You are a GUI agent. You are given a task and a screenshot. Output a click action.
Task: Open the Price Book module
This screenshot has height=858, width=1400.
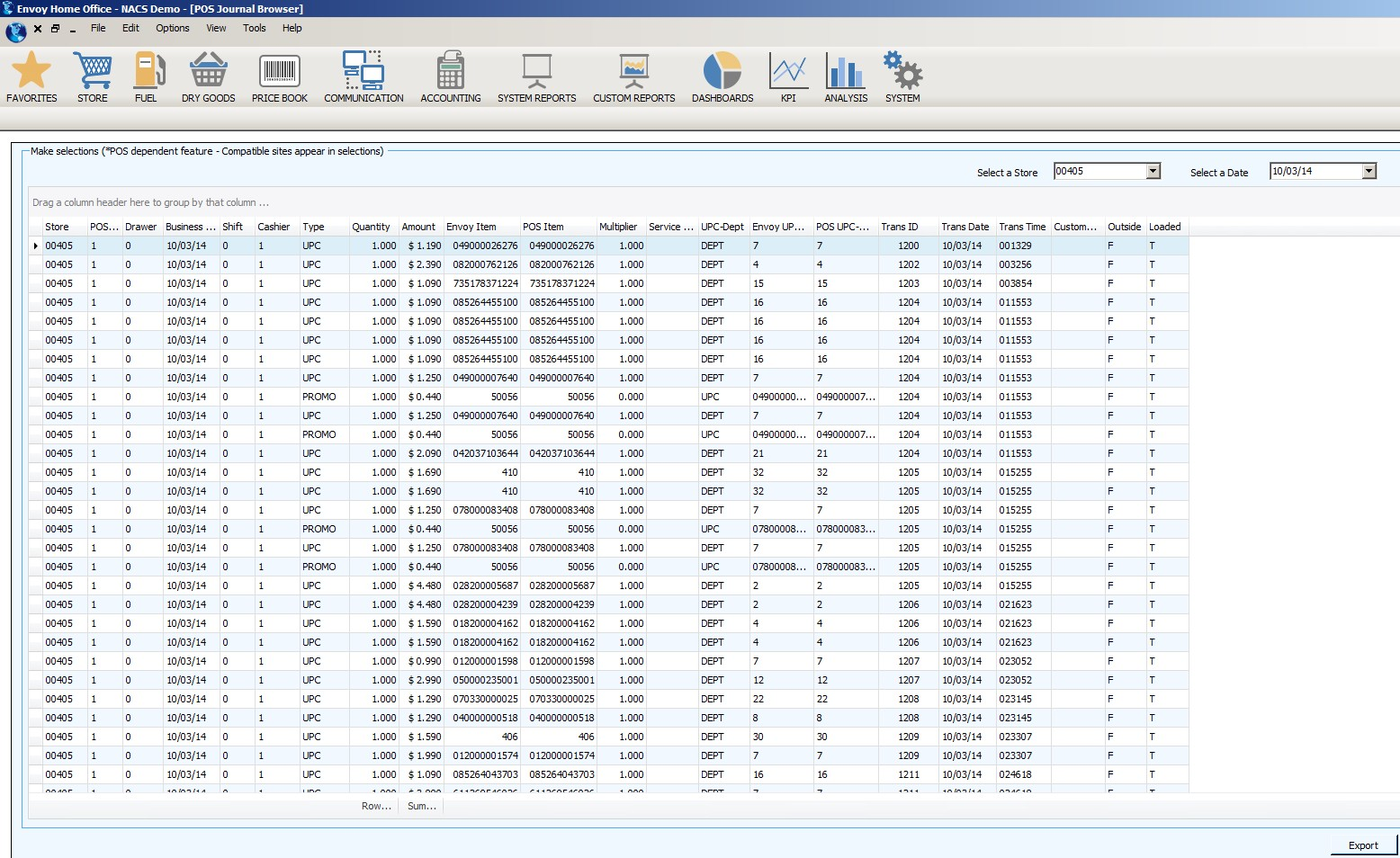tap(278, 76)
